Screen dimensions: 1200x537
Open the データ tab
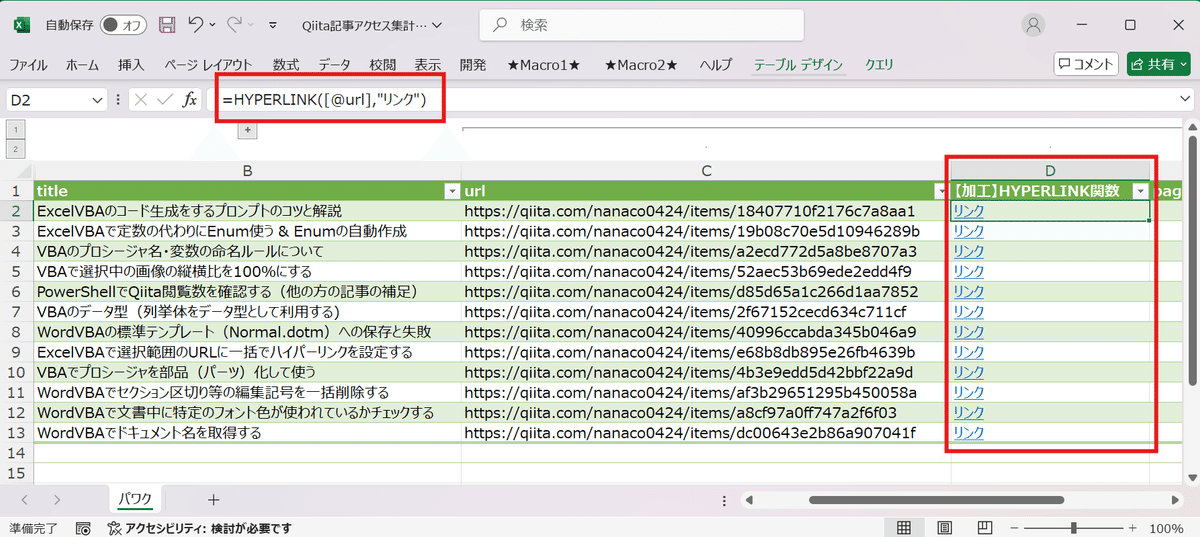[335, 64]
